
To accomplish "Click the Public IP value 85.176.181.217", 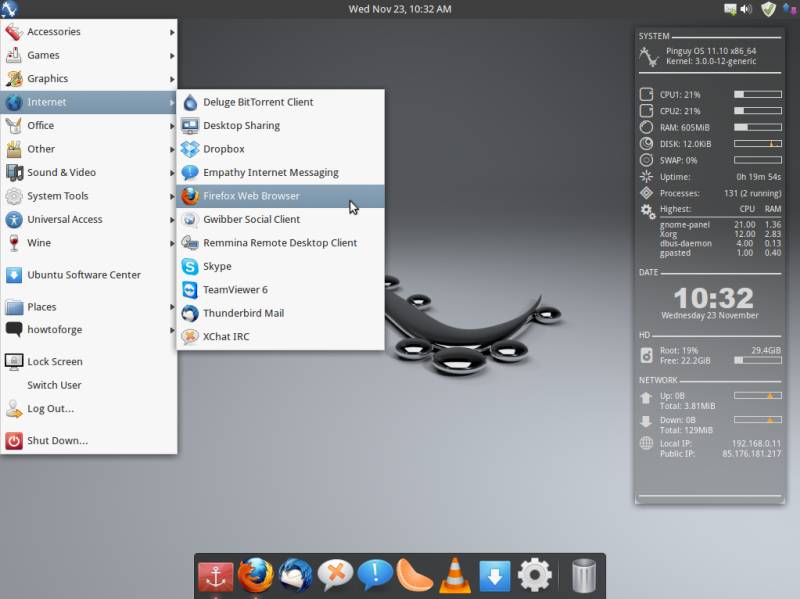I will 752,454.
